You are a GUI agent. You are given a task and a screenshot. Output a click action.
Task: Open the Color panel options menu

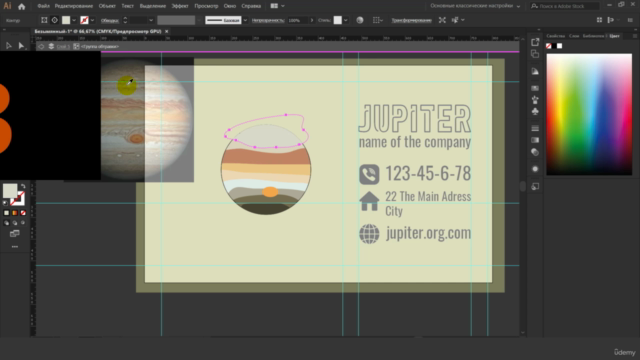click(x=635, y=36)
